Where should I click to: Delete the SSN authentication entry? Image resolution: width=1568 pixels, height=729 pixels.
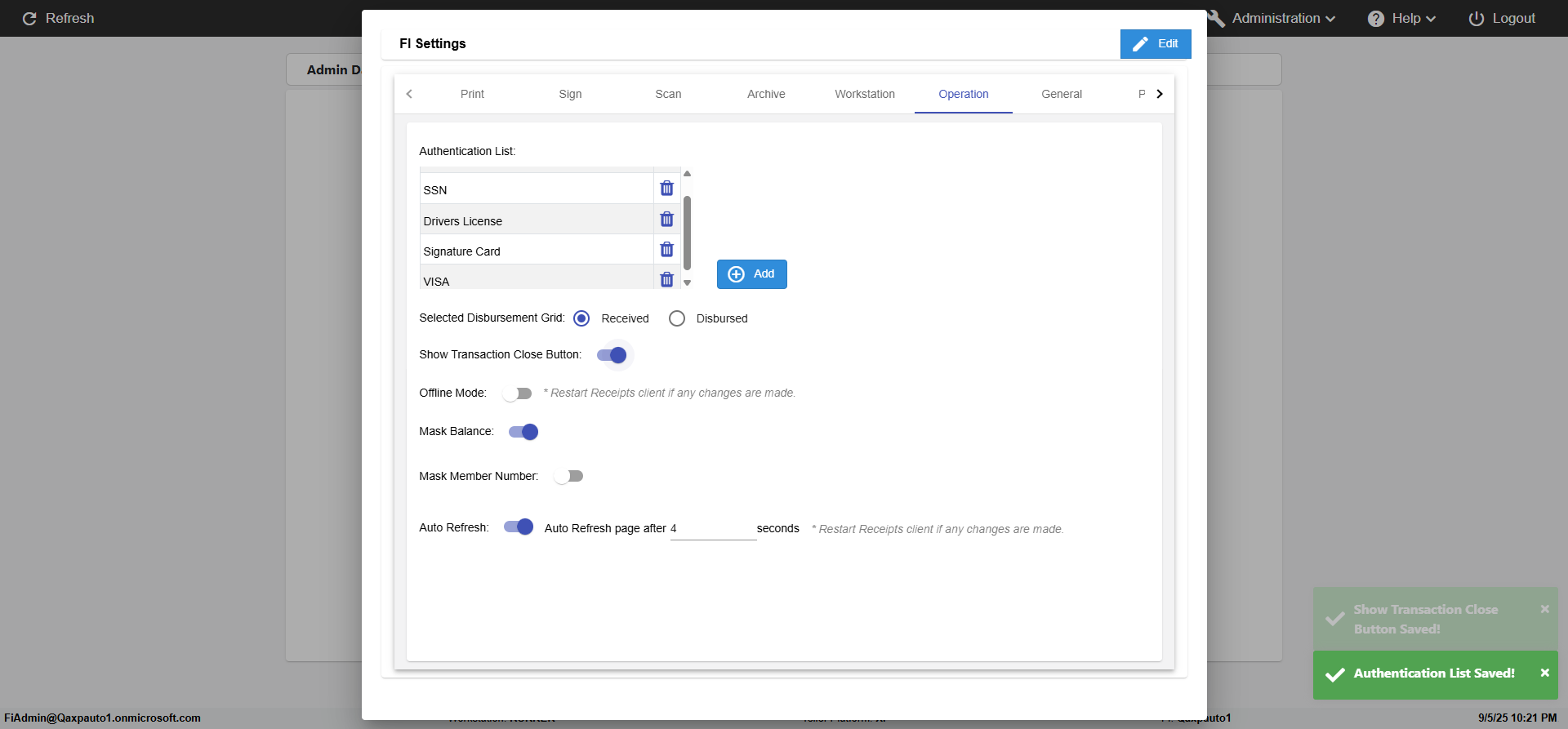click(x=666, y=189)
